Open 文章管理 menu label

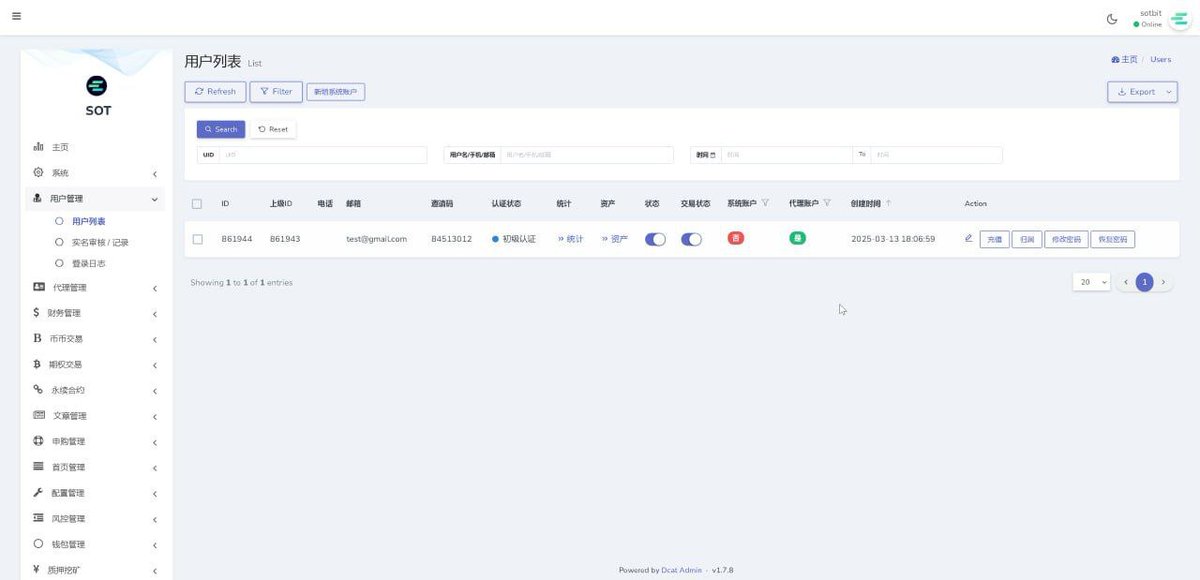point(69,416)
